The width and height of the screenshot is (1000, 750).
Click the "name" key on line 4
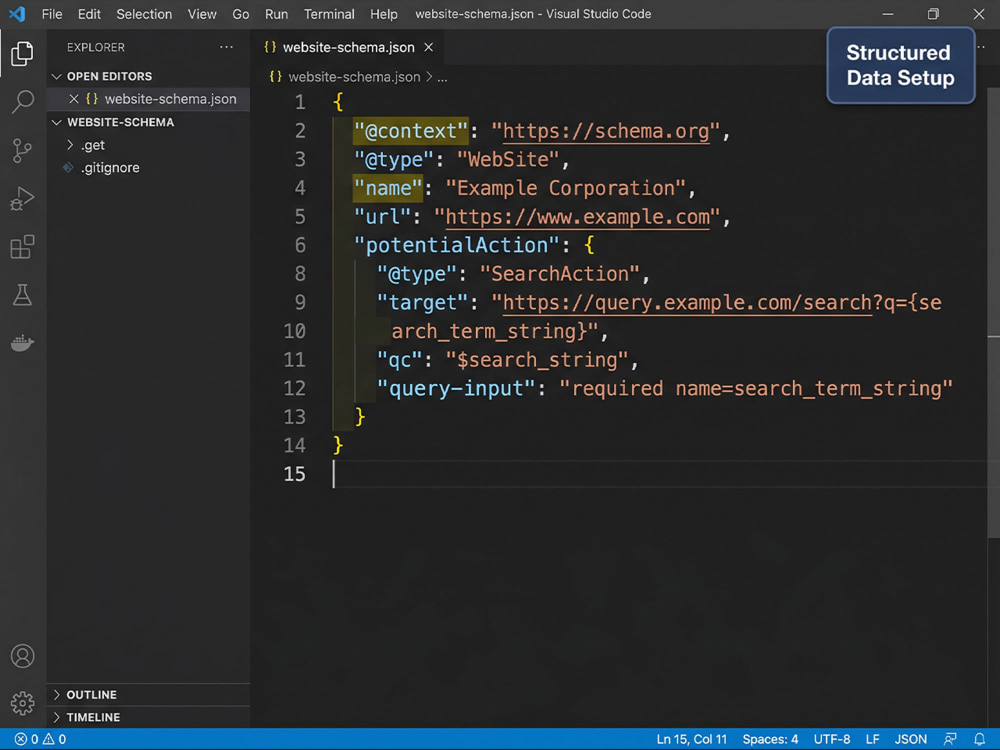[x=388, y=188]
